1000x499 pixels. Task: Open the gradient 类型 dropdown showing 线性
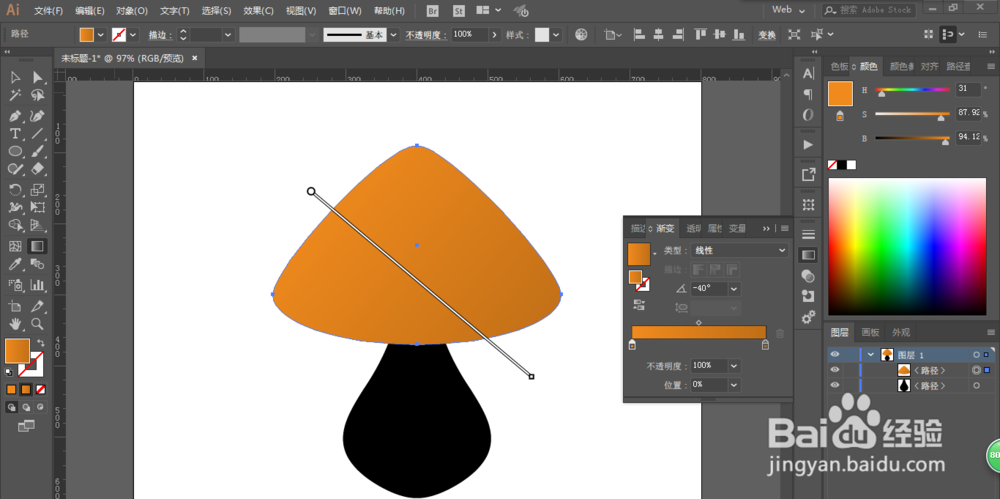[740, 250]
